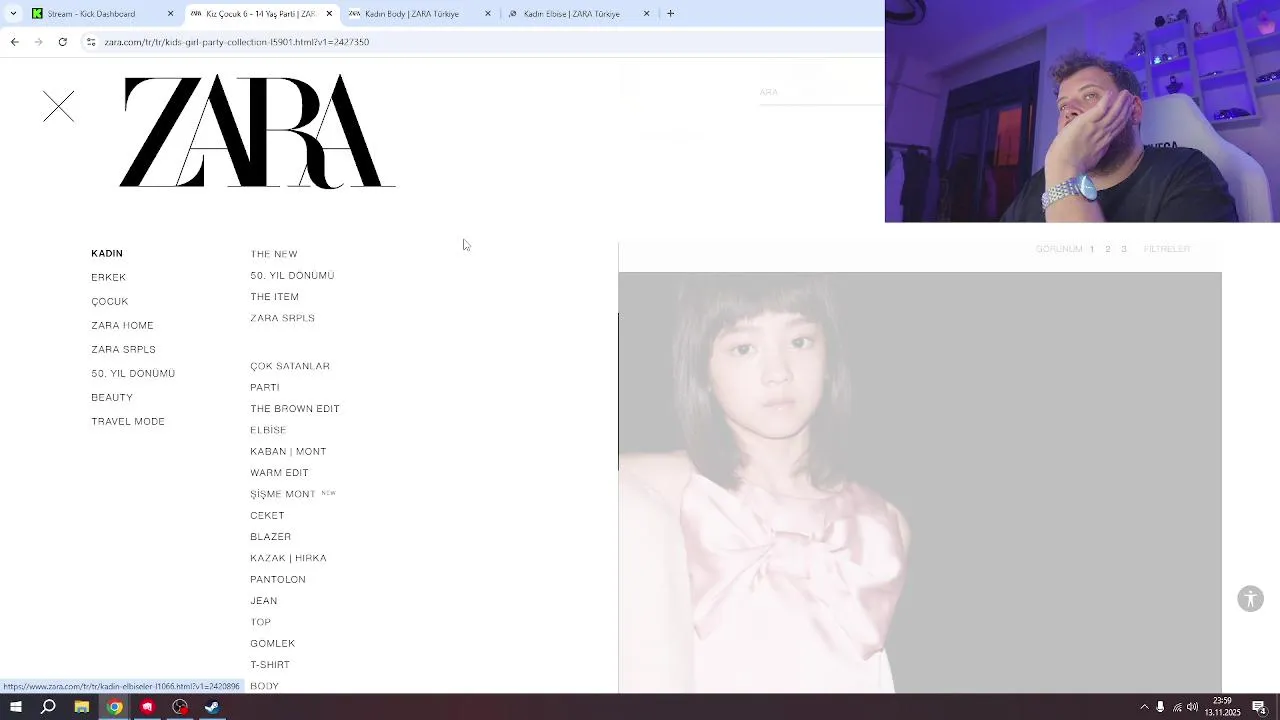The image size is (1280, 720).
Task: Open File Explorer from taskbar
Action: tap(82, 707)
